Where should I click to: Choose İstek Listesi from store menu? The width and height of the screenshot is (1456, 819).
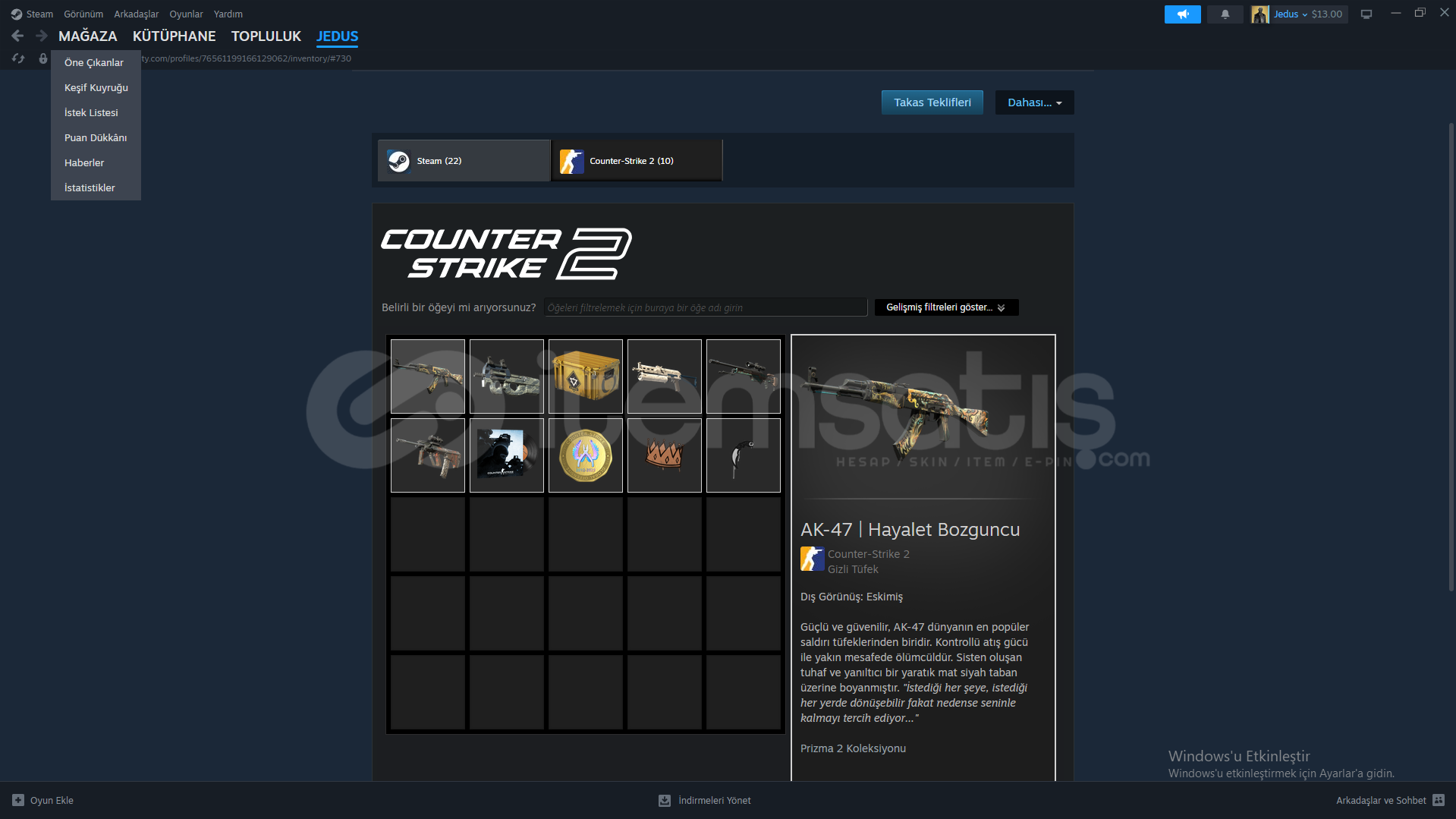click(96, 112)
